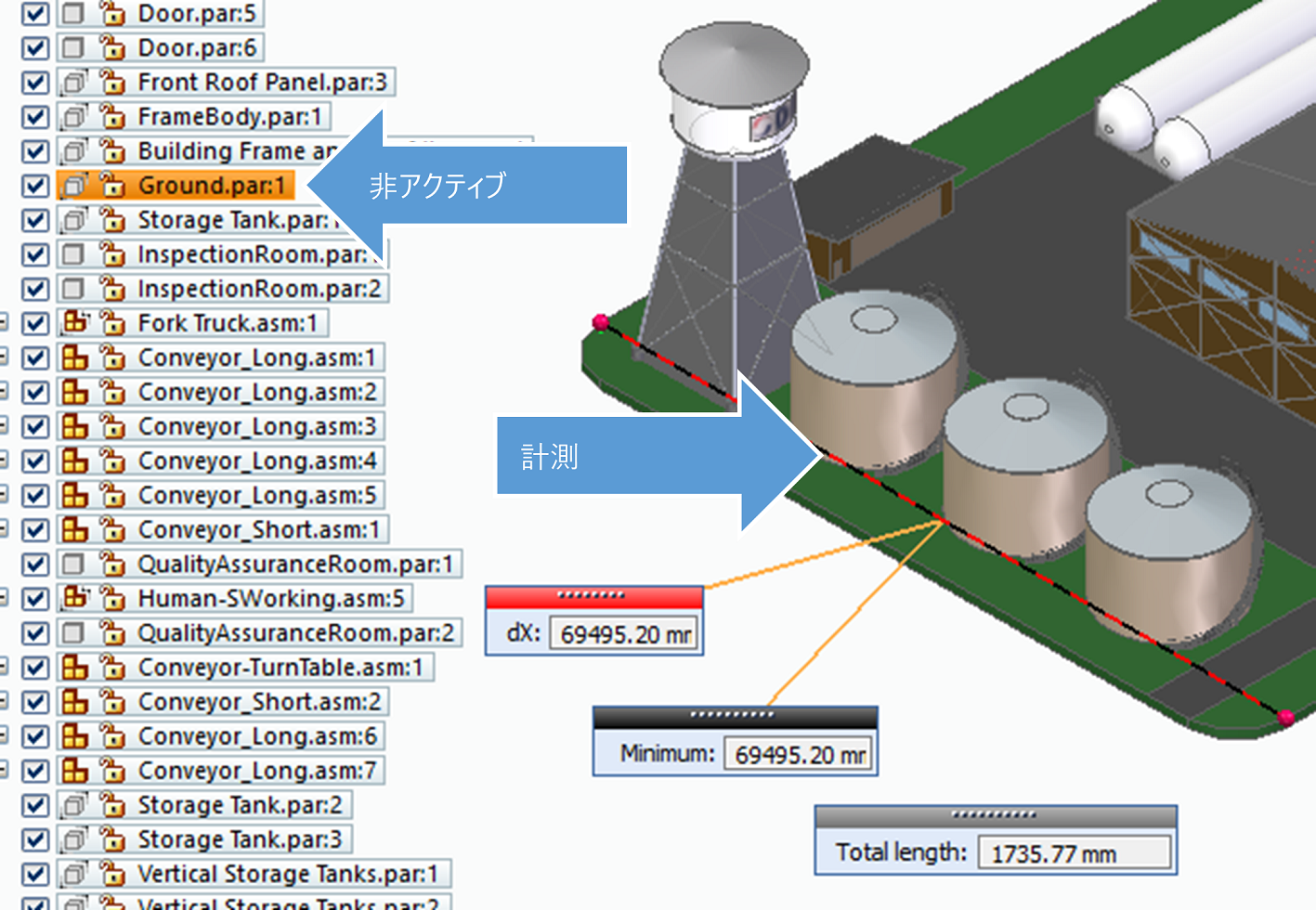The image size is (1316, 910).
Task: Click the InspectionRoom.par:2 hidden-part icon
Action: click(73, 288)
